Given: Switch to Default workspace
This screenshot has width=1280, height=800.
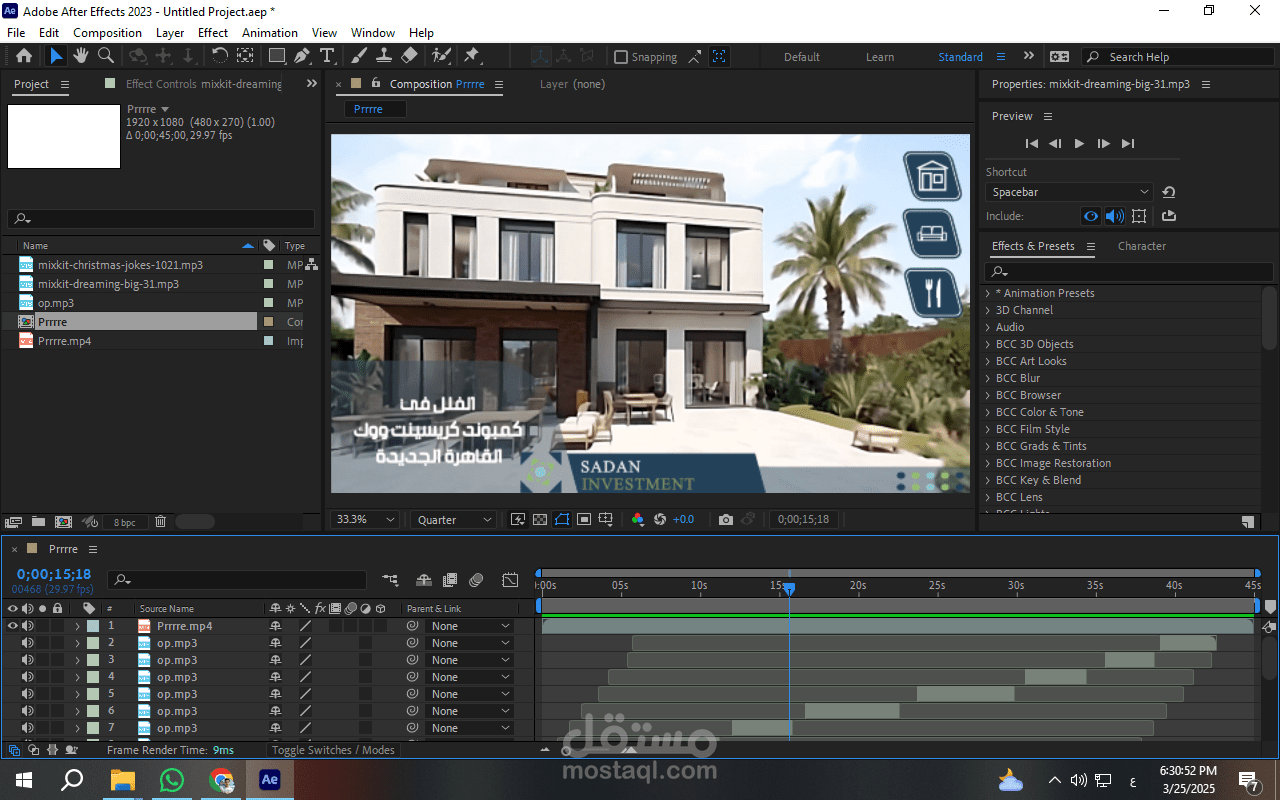Looking at the screenshot, I should (802, 57).
